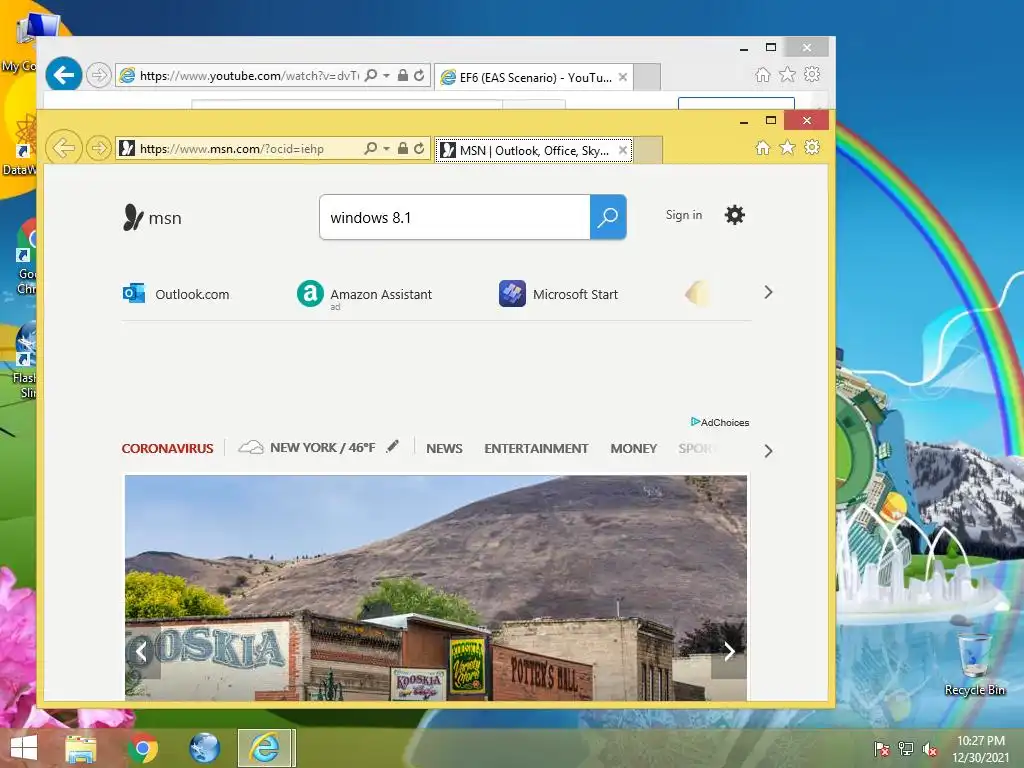Open Windows Start button on taskbar
The width and height of the screenshot is (1024, 768).
click(24, 748)
